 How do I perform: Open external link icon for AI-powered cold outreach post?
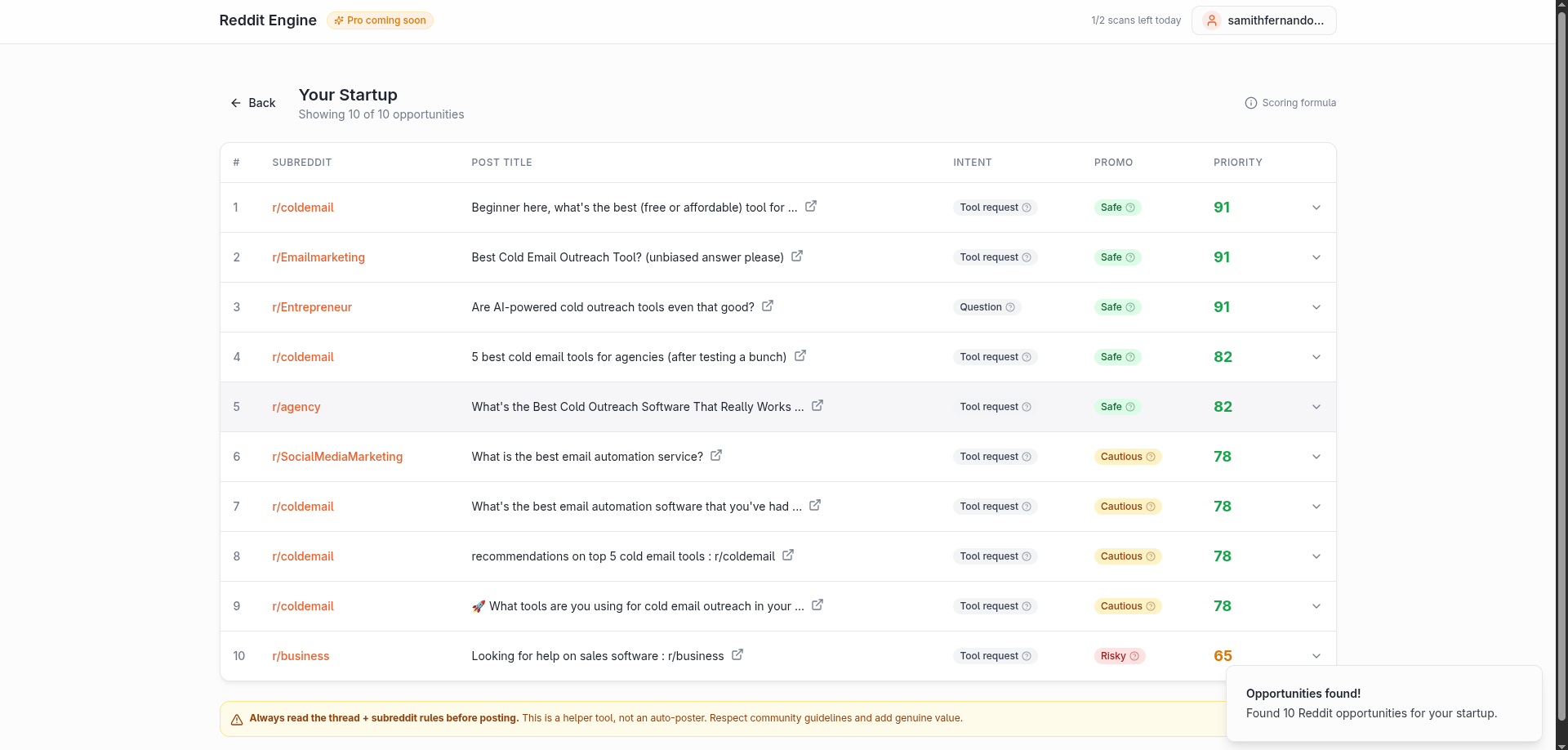tap(768, 306)
